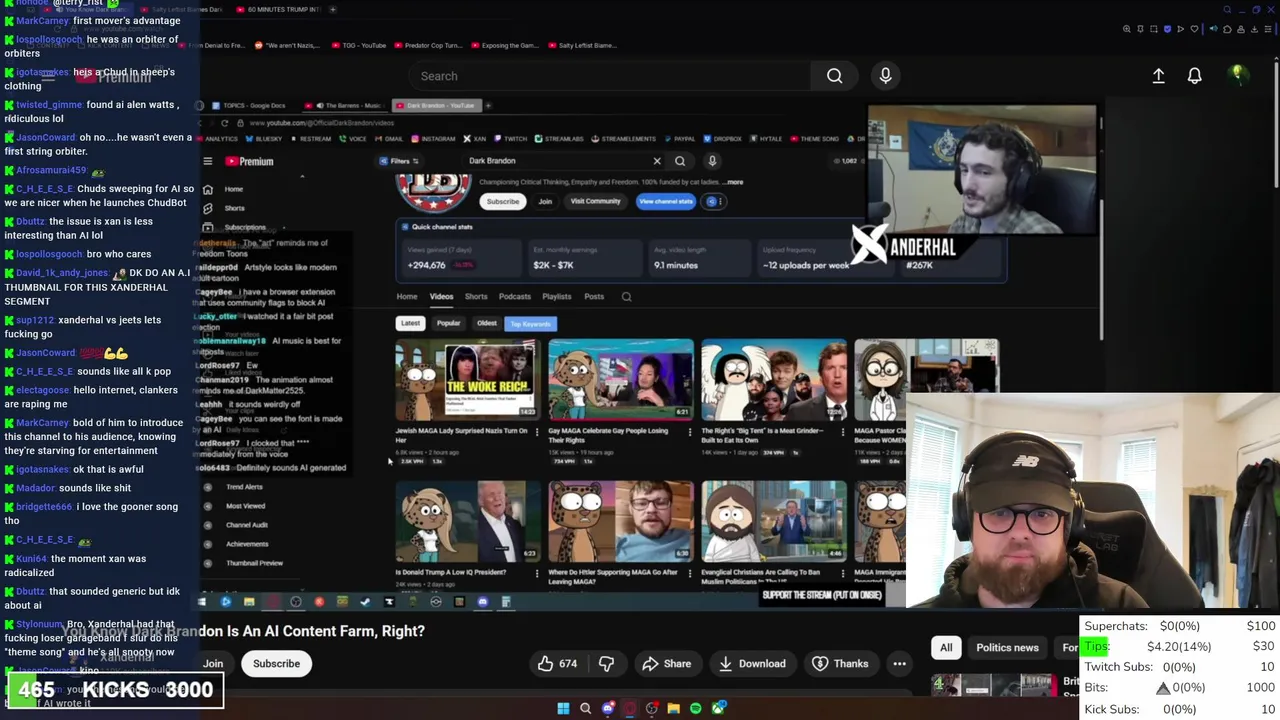Click the channel search icon after Posts tab
1280x720 pixels.
click(x=626, y=296)
